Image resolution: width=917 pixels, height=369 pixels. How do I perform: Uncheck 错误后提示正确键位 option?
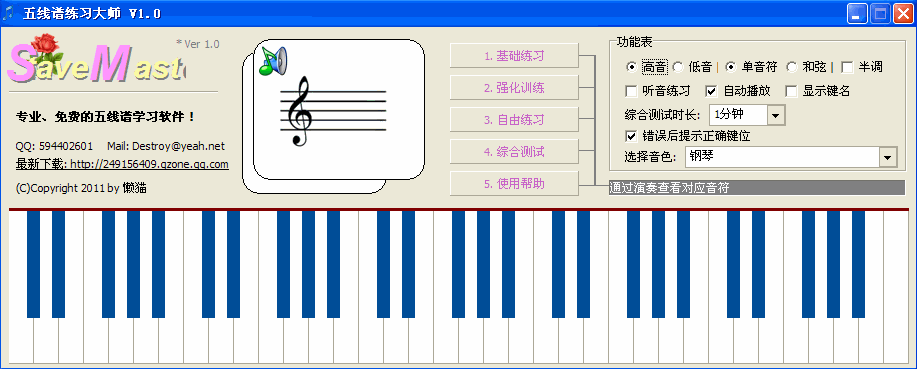631,136
